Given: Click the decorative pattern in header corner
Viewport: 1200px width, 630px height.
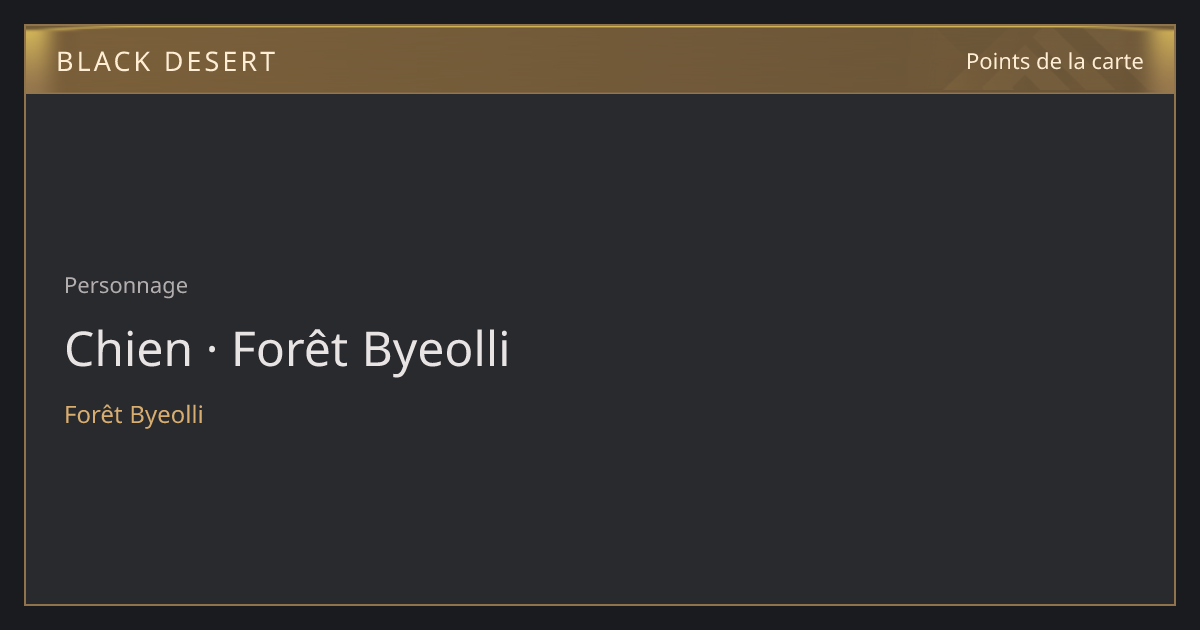Looking at the screenshot, I should pos(1040,60).
